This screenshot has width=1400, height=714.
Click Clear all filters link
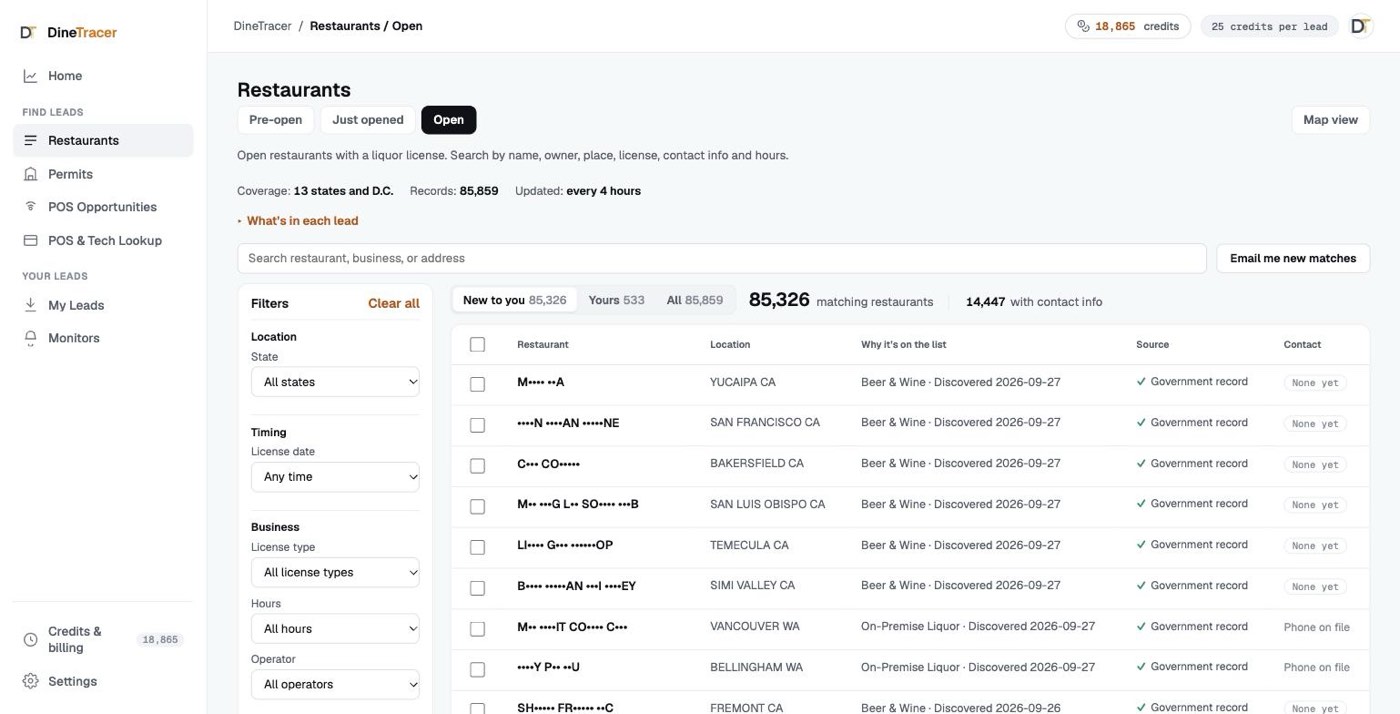coord(394,303)
